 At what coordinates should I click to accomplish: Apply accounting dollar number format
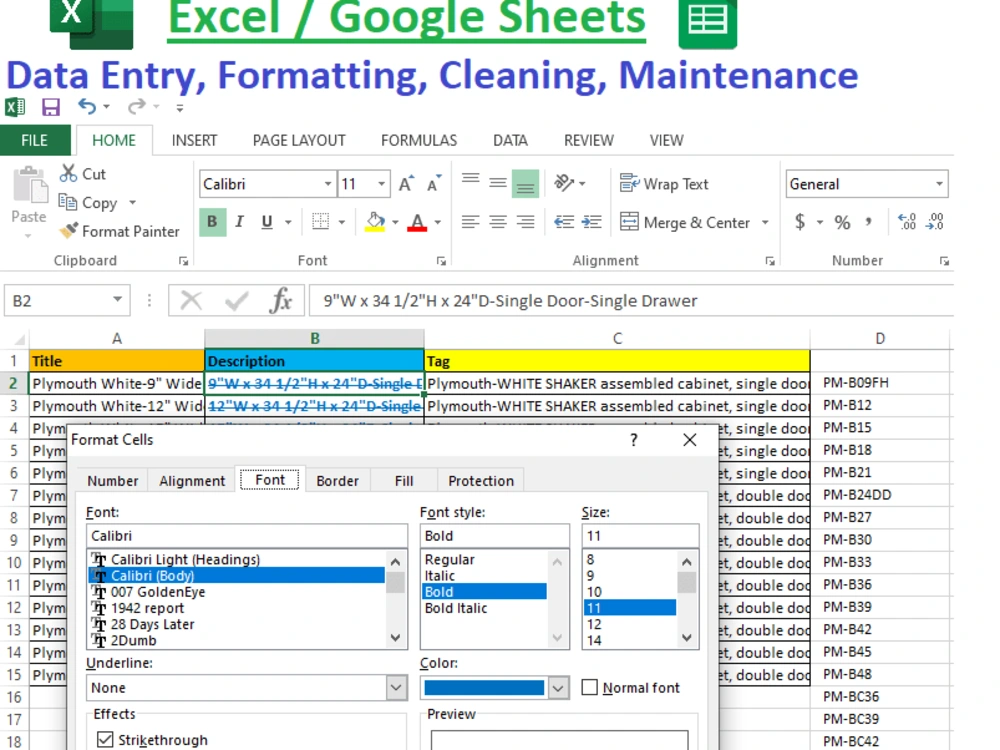pyautogui.click(x=800, y=222)
